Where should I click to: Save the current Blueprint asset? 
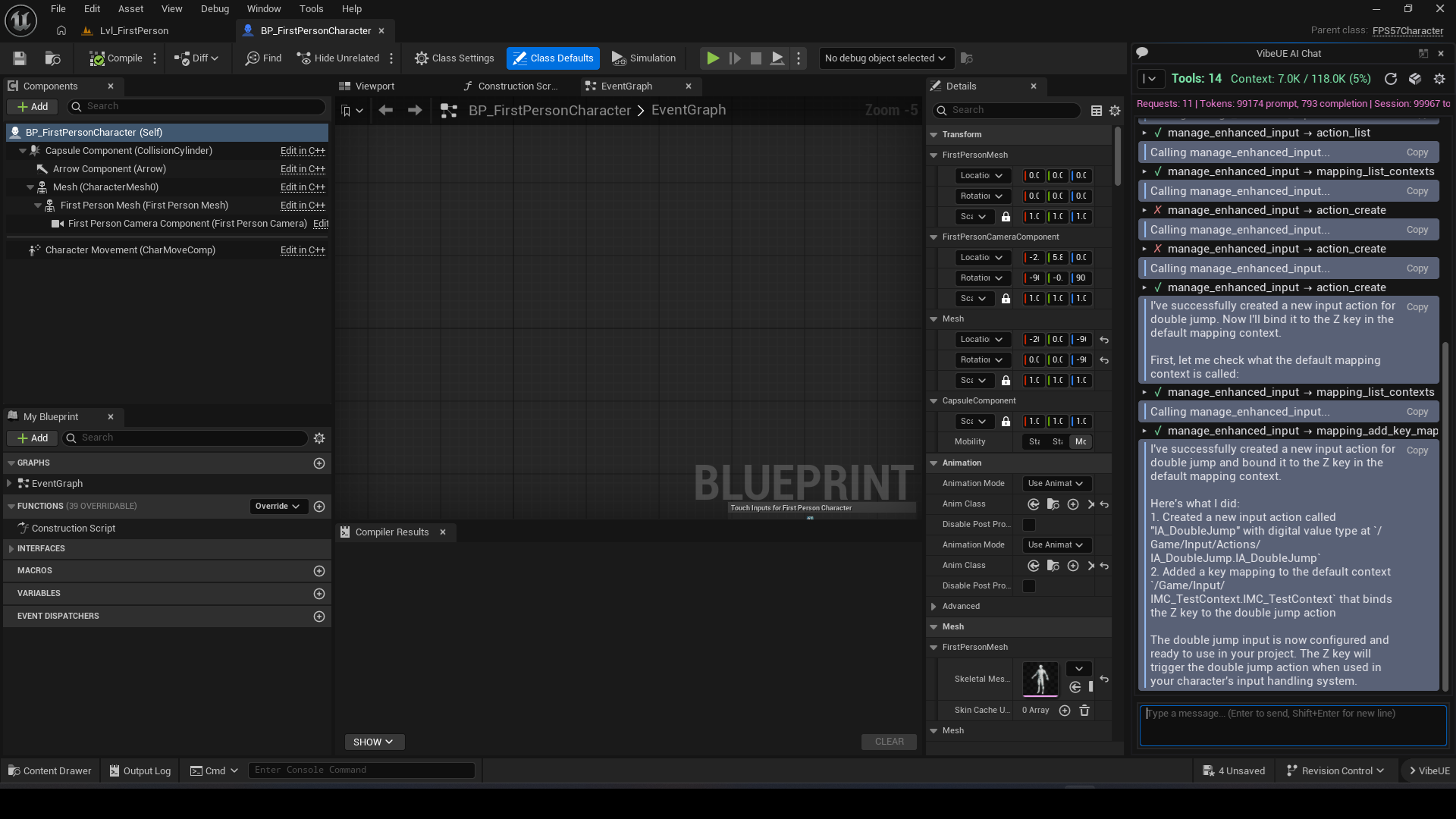coord(19,58)
